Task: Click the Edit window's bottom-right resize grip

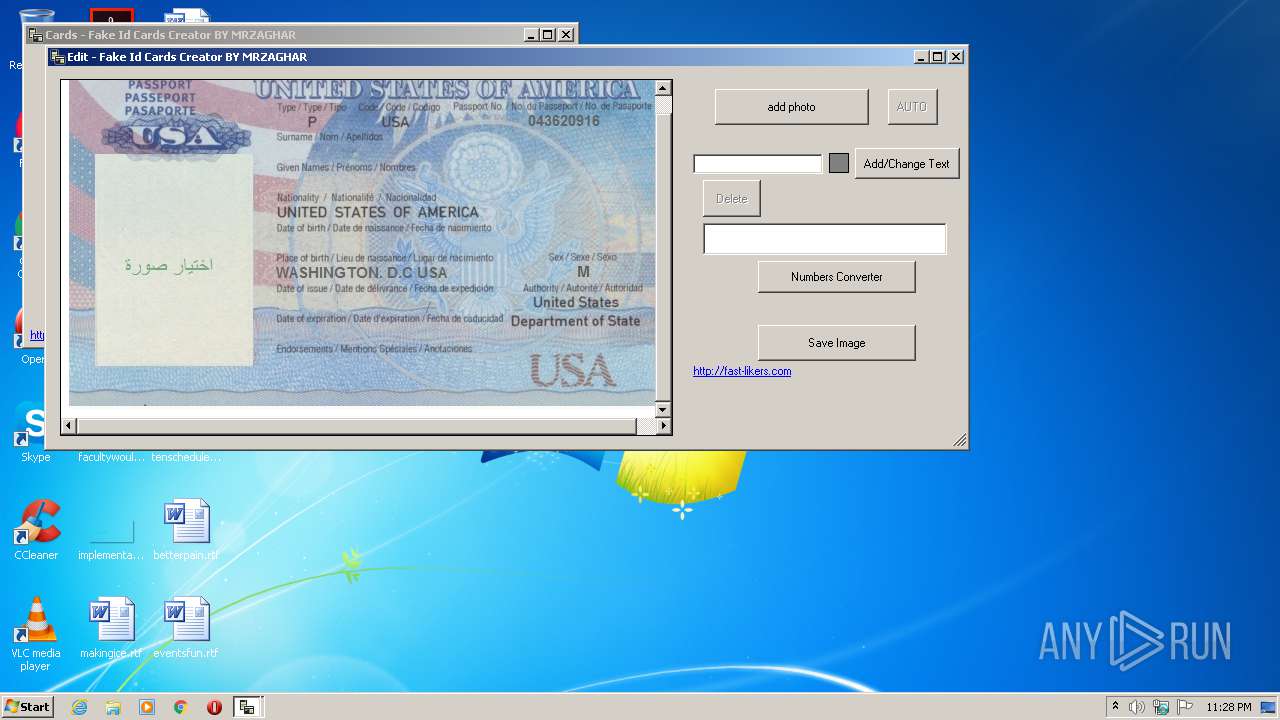Action: pos(959,440)
